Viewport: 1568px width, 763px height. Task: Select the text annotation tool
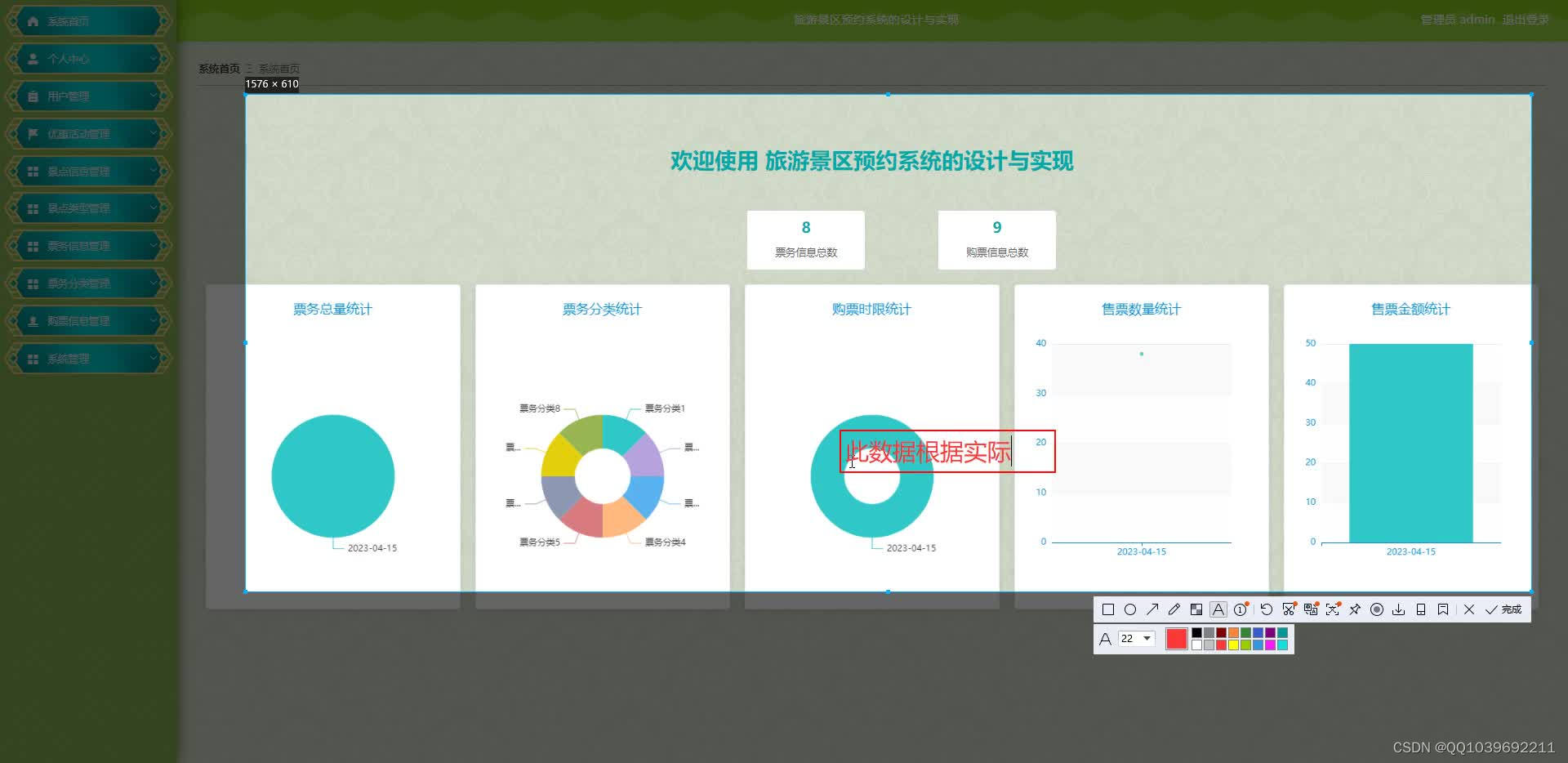(x=1218, y=609)
